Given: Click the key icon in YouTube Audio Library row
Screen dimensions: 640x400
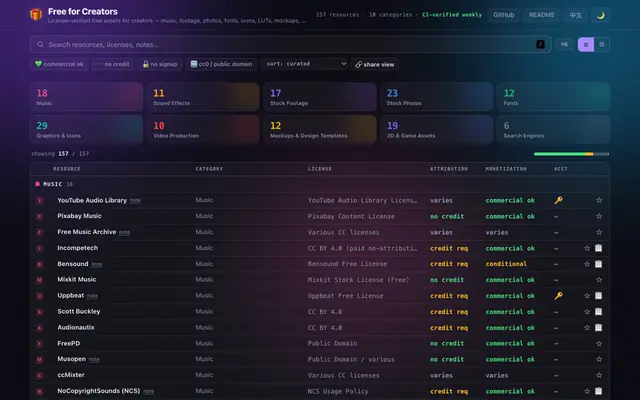Looking at the screenshot, I should [x=558, y=200].
